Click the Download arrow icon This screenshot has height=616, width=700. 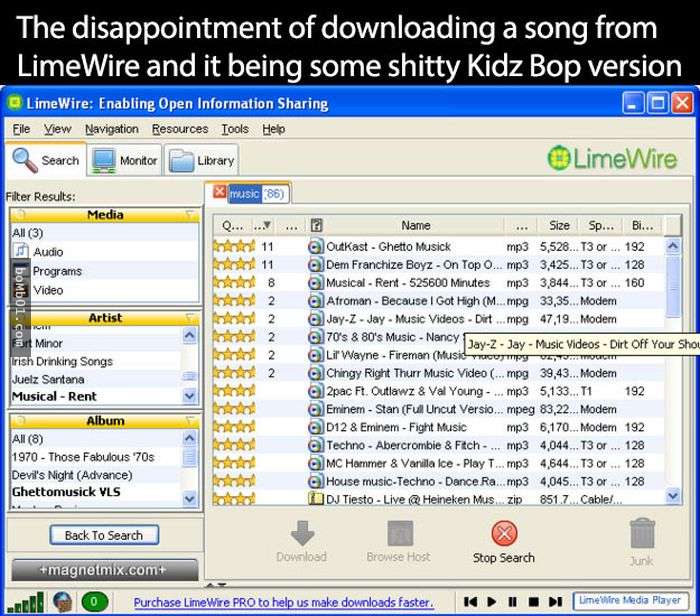click(302, 533)
